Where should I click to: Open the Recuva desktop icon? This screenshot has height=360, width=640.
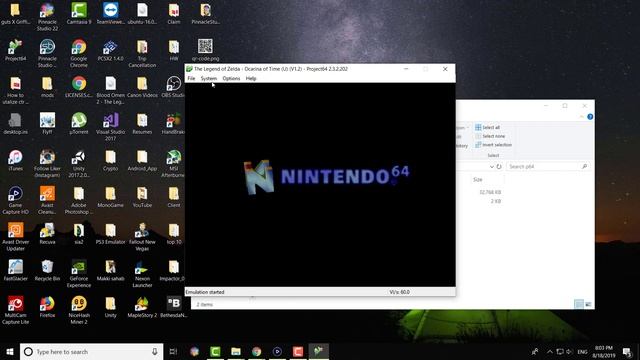47,234
